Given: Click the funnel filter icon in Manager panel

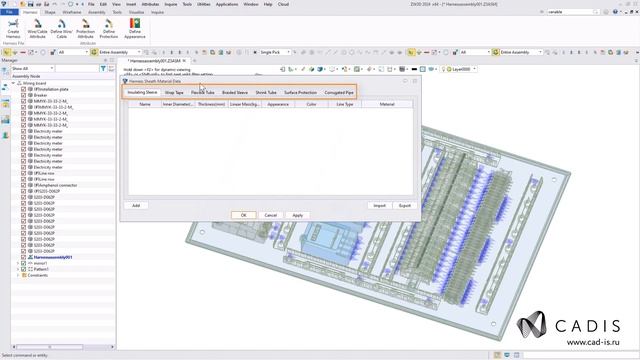Looking at the screenshot, I should [103, 69].
